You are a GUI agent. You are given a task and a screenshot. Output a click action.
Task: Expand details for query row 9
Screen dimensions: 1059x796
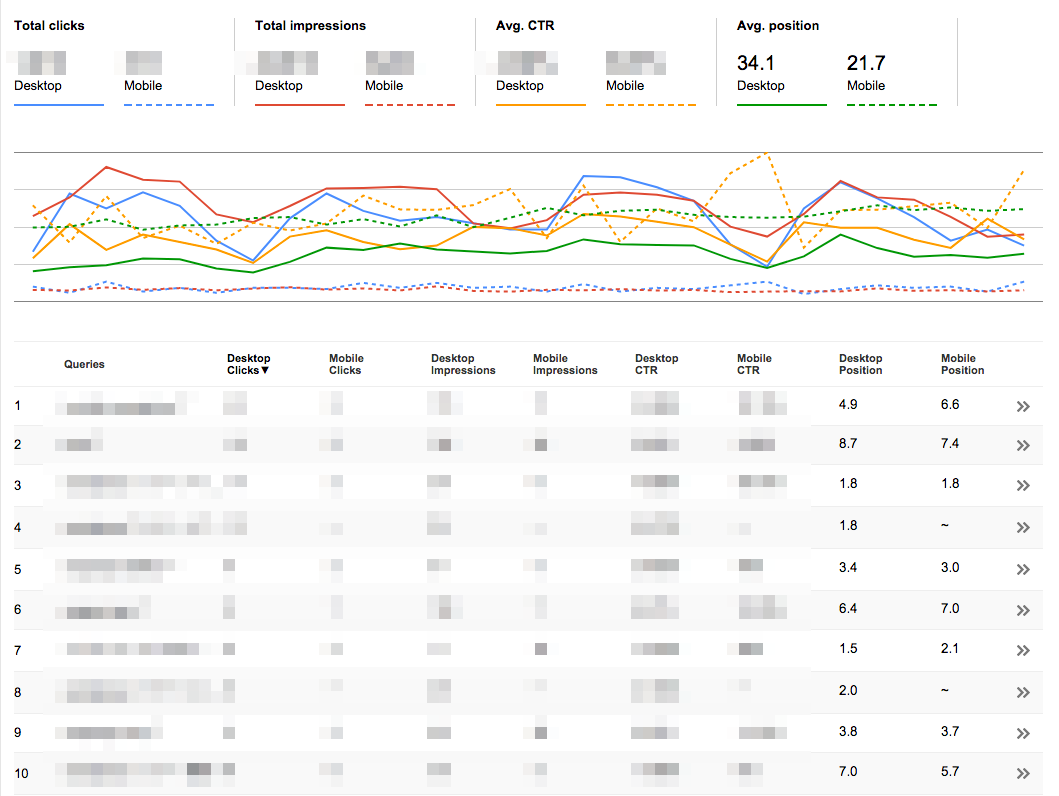(1023, 733)
